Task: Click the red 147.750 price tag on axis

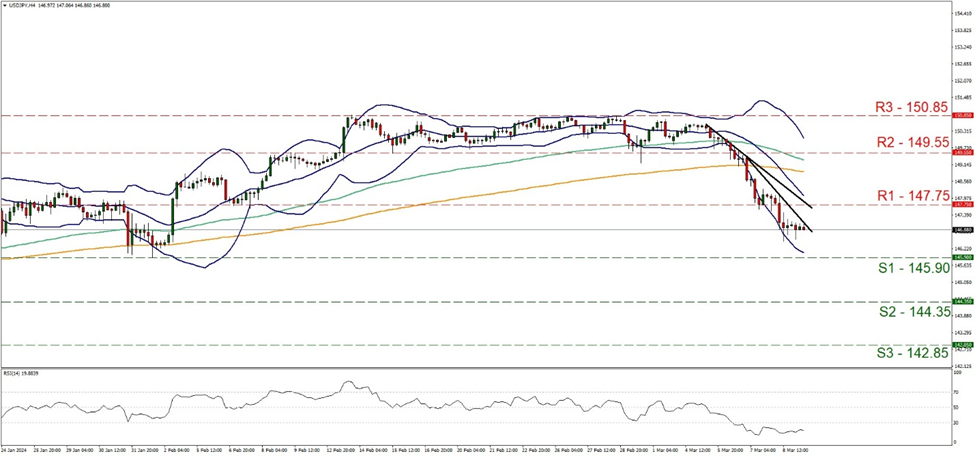Action: (x=962, y=205)
